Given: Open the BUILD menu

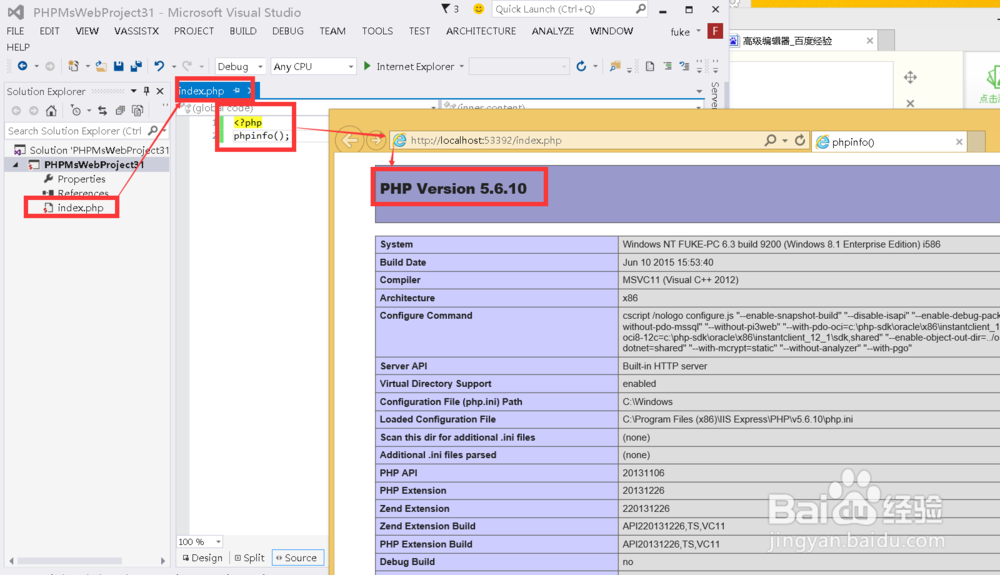Looking at the screenshot, I should click(243, 31).
